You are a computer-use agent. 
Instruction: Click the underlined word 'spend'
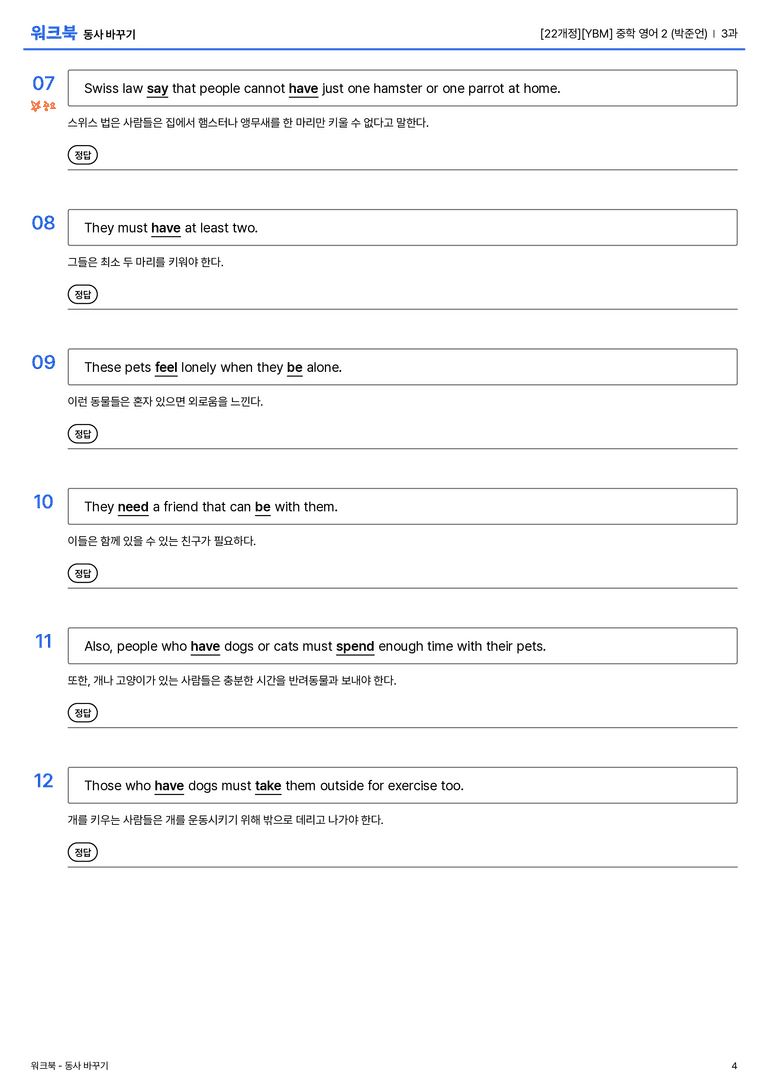pyautogui.click(x=355, y=647)
